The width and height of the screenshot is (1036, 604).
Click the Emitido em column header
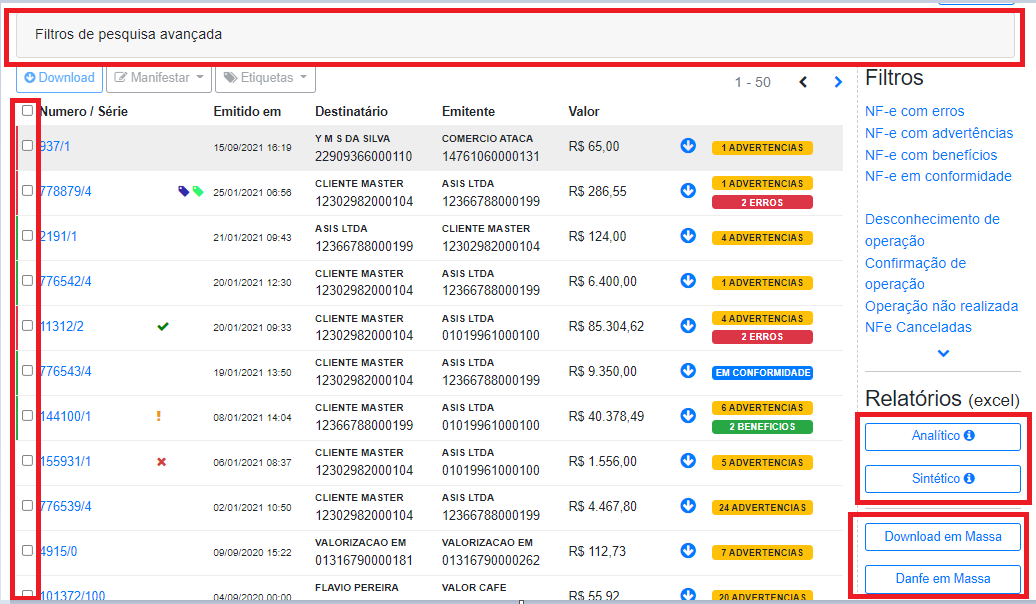click(247, 111)
